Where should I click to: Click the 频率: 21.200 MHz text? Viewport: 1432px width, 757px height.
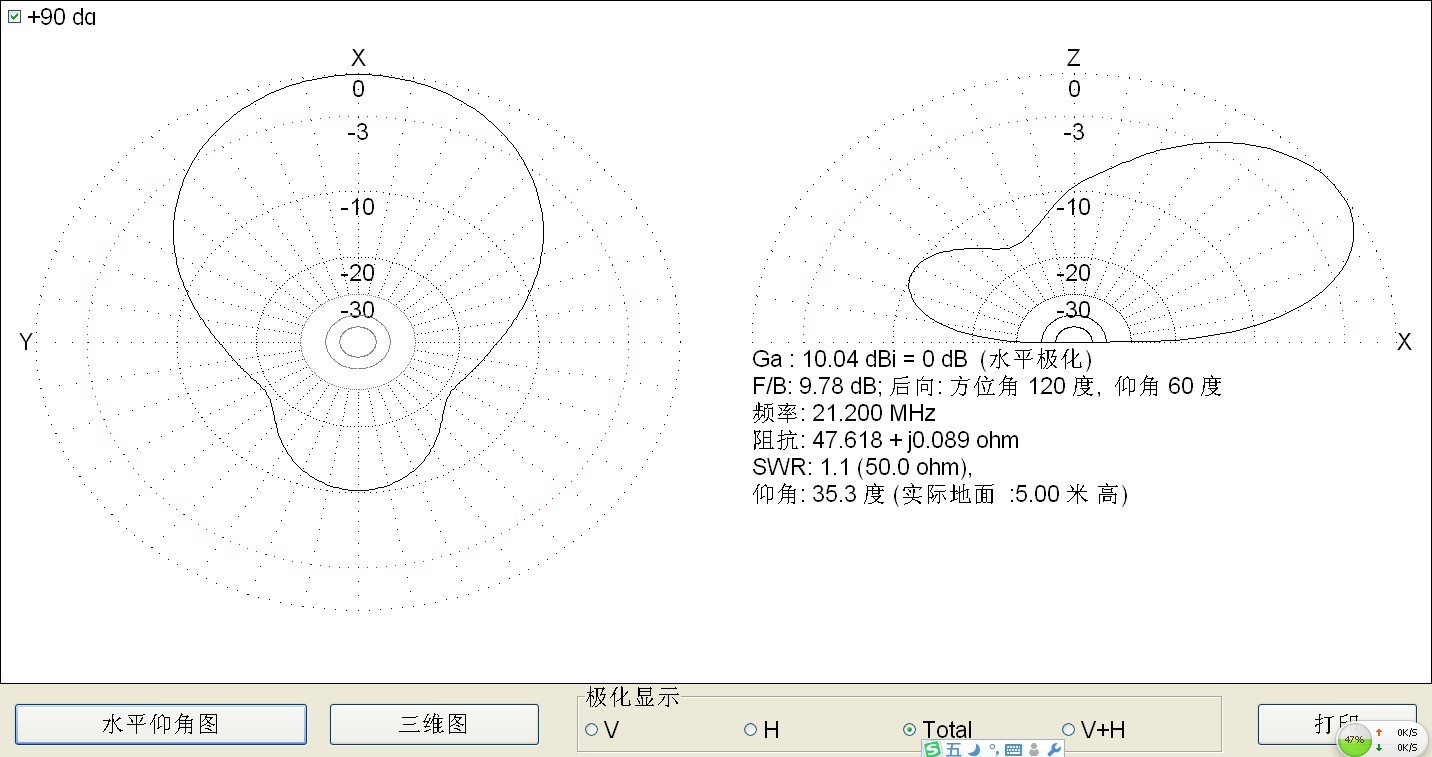(843, 413)
